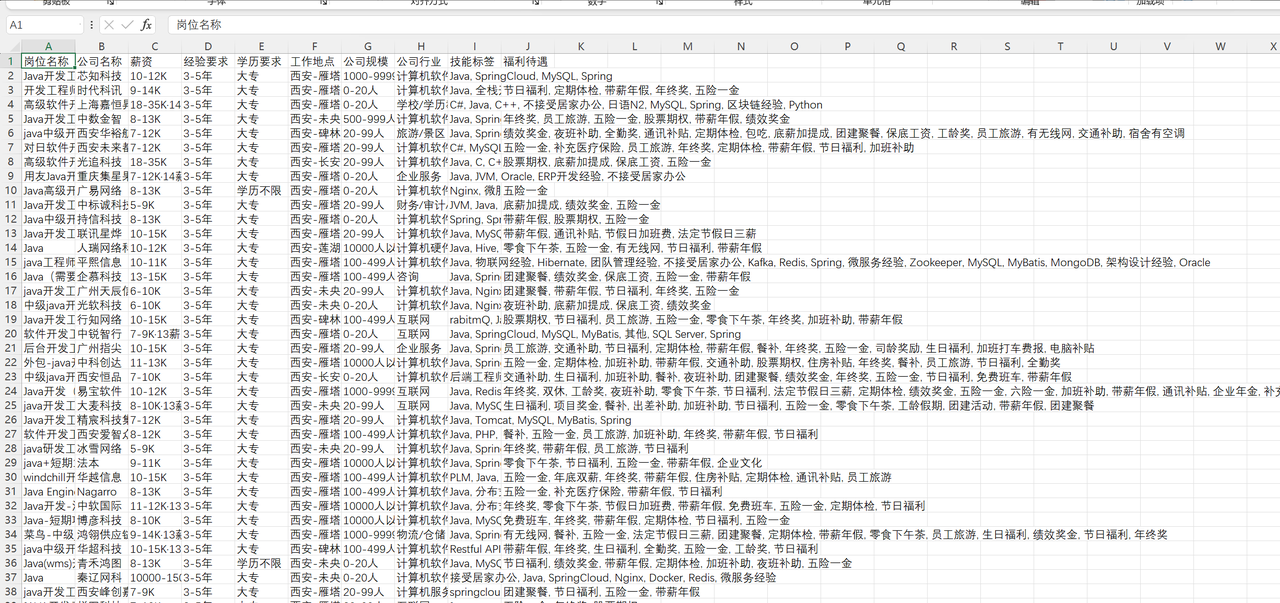1280x603 pixels.
Task: Click the Insert Function fx icon
Action: click(x=146, y=25)
